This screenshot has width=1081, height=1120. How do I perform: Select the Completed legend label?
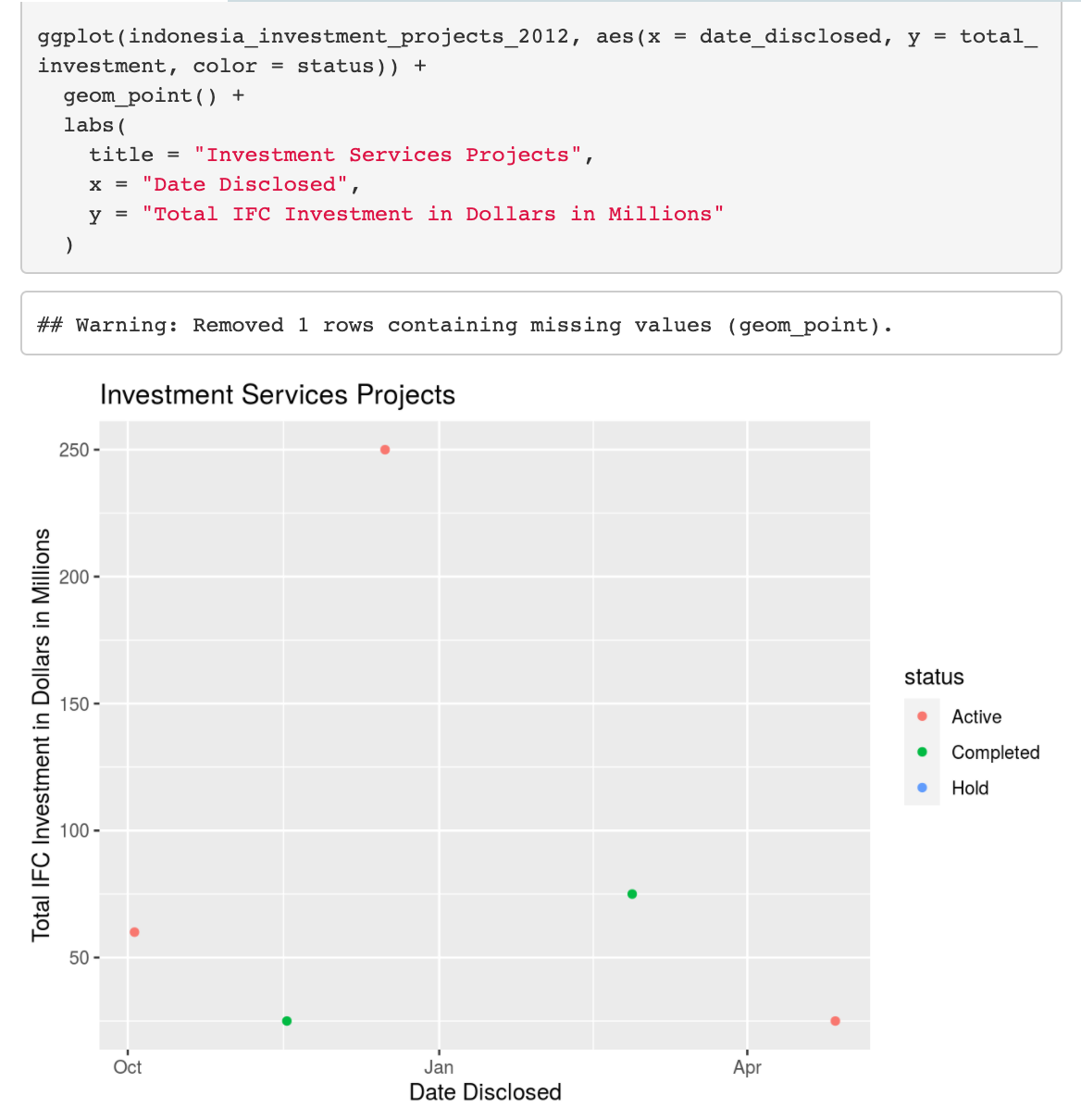point(996,753)
